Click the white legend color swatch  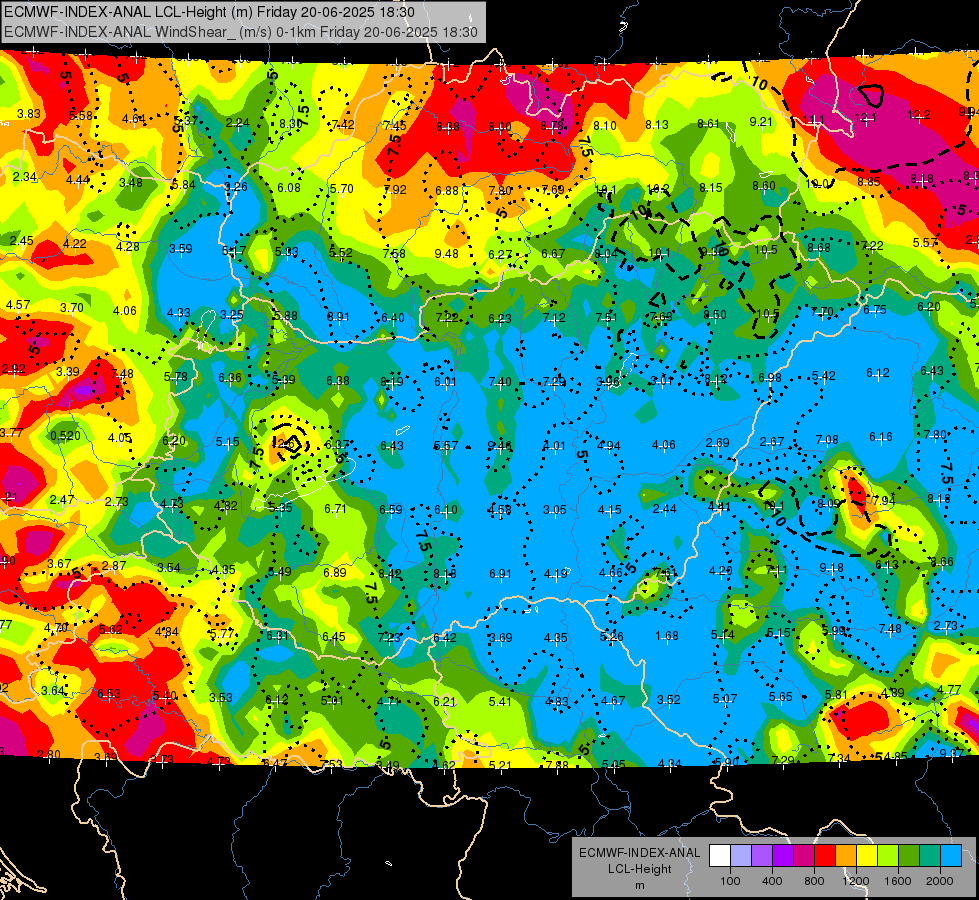coord(720,856)
